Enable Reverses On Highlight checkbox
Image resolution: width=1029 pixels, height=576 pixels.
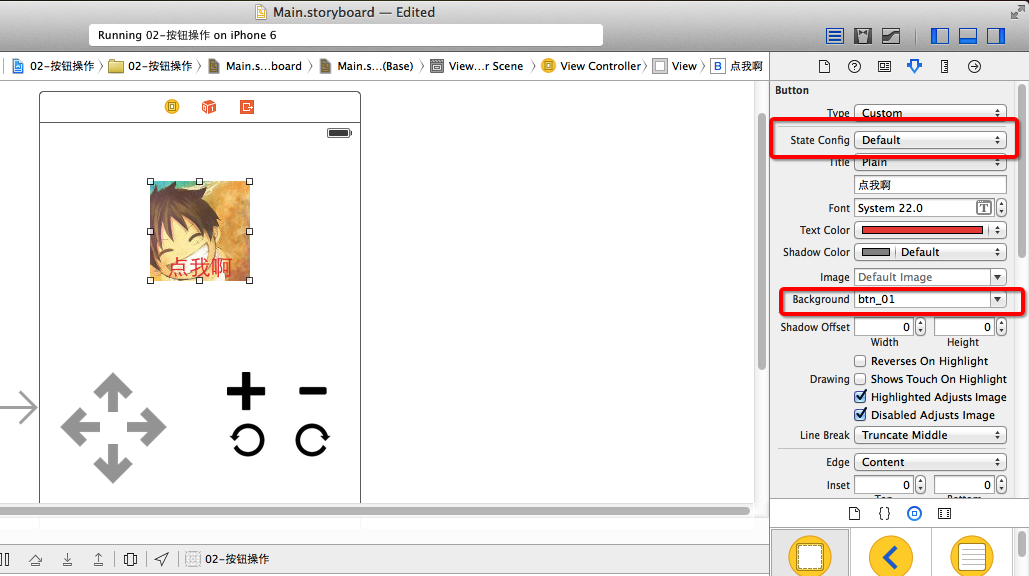pos(860,361)
